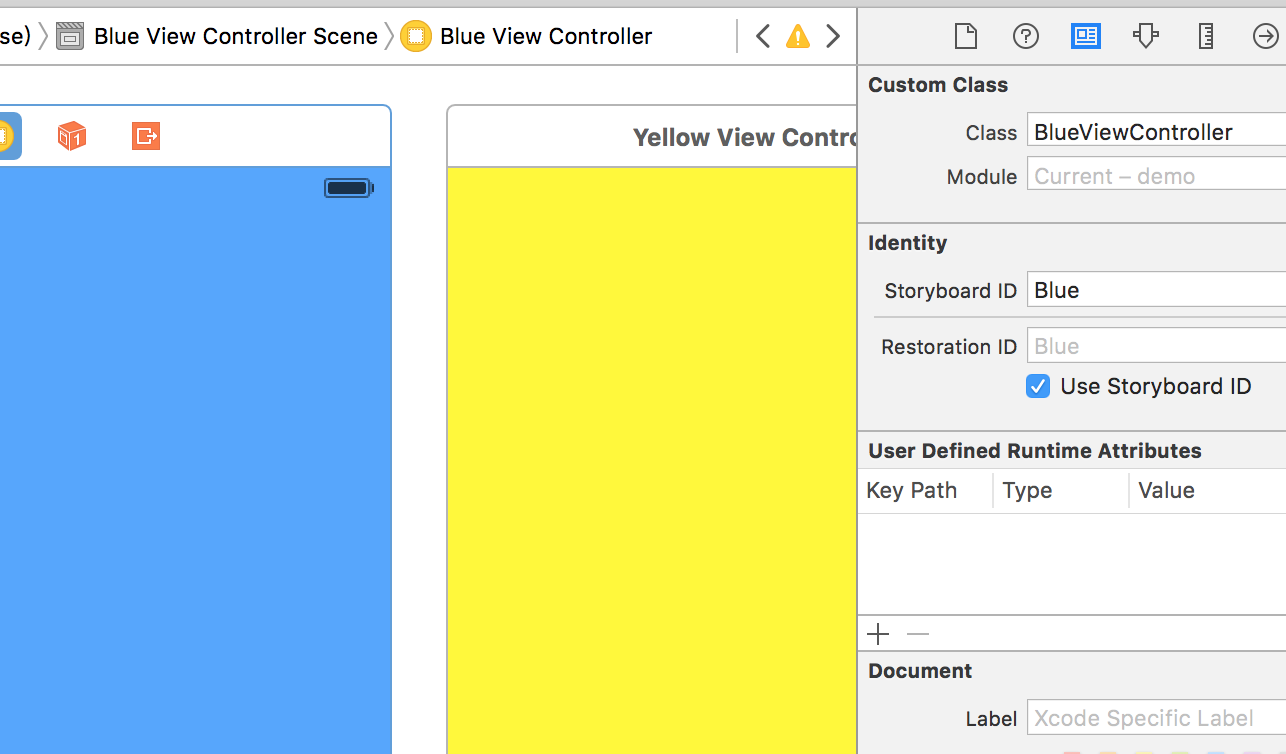Select the First Responder cube icon
Screen dimensions: 1286x754
click(x=71, y=136)
